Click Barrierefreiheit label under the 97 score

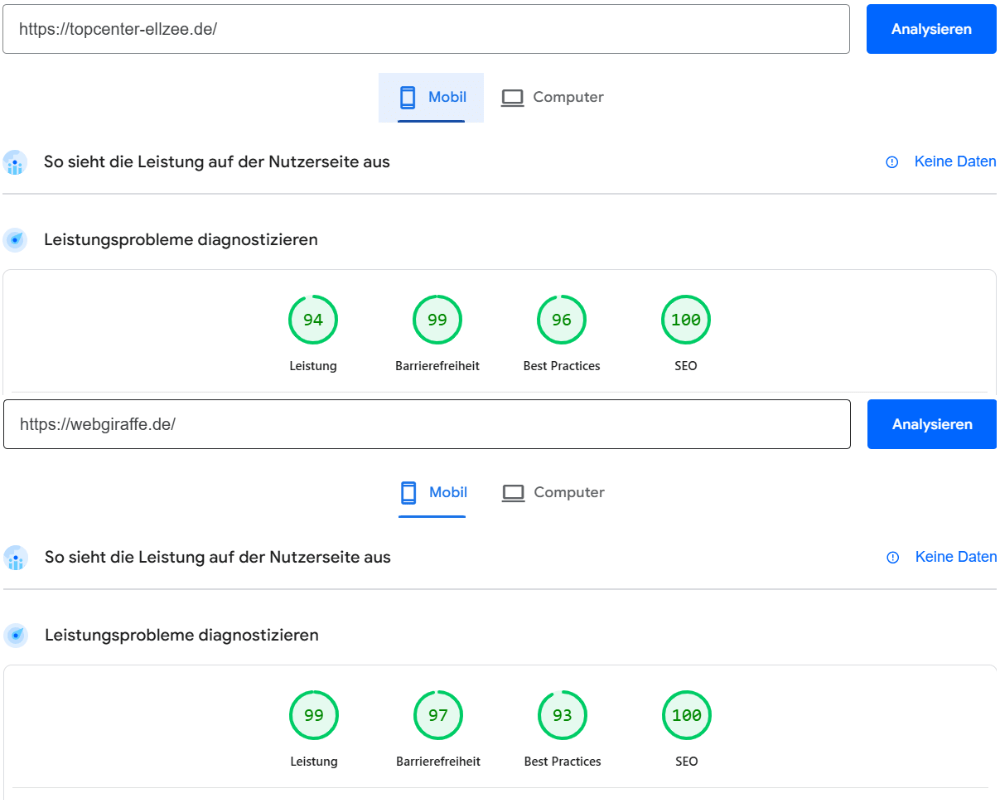[x=438, y=762]
